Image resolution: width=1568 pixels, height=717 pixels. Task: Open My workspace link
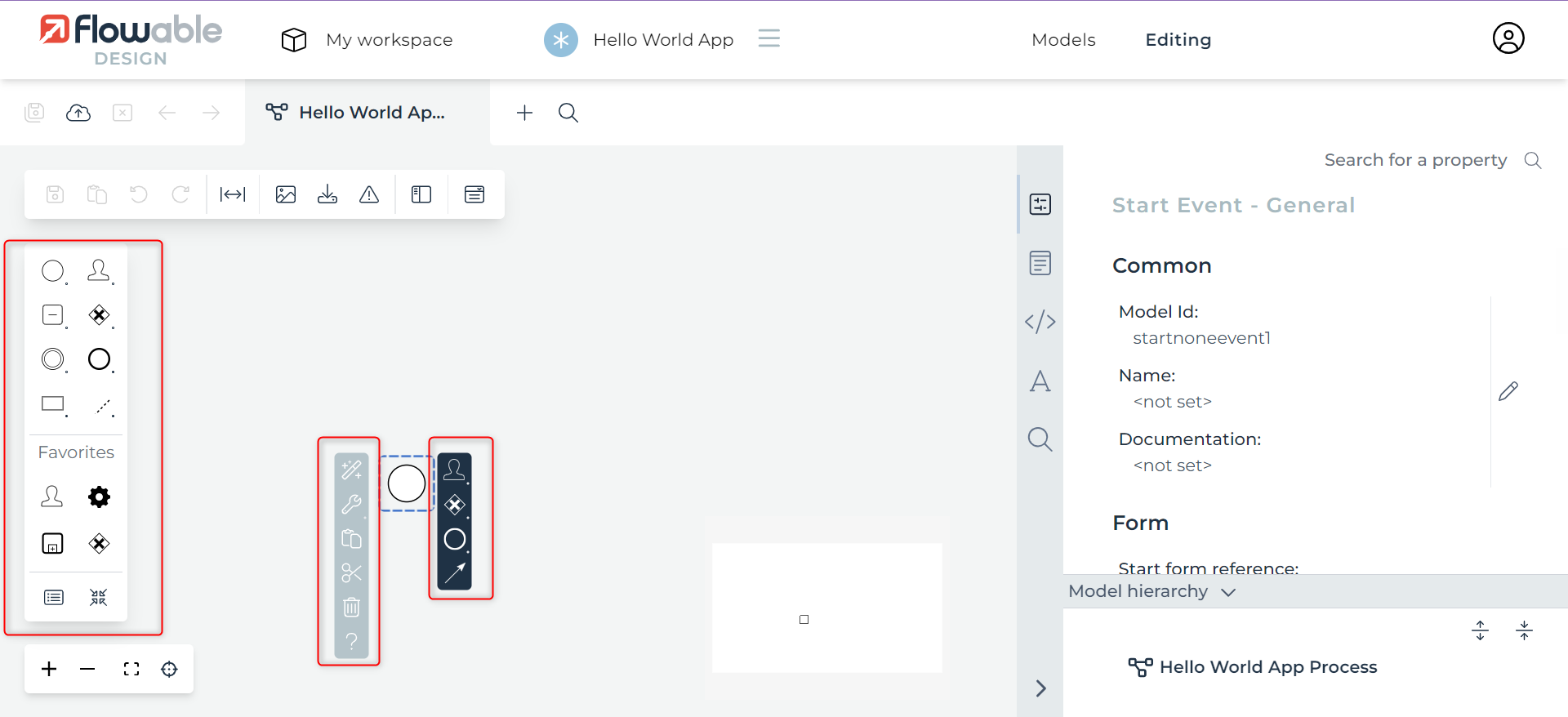(389, 40)
